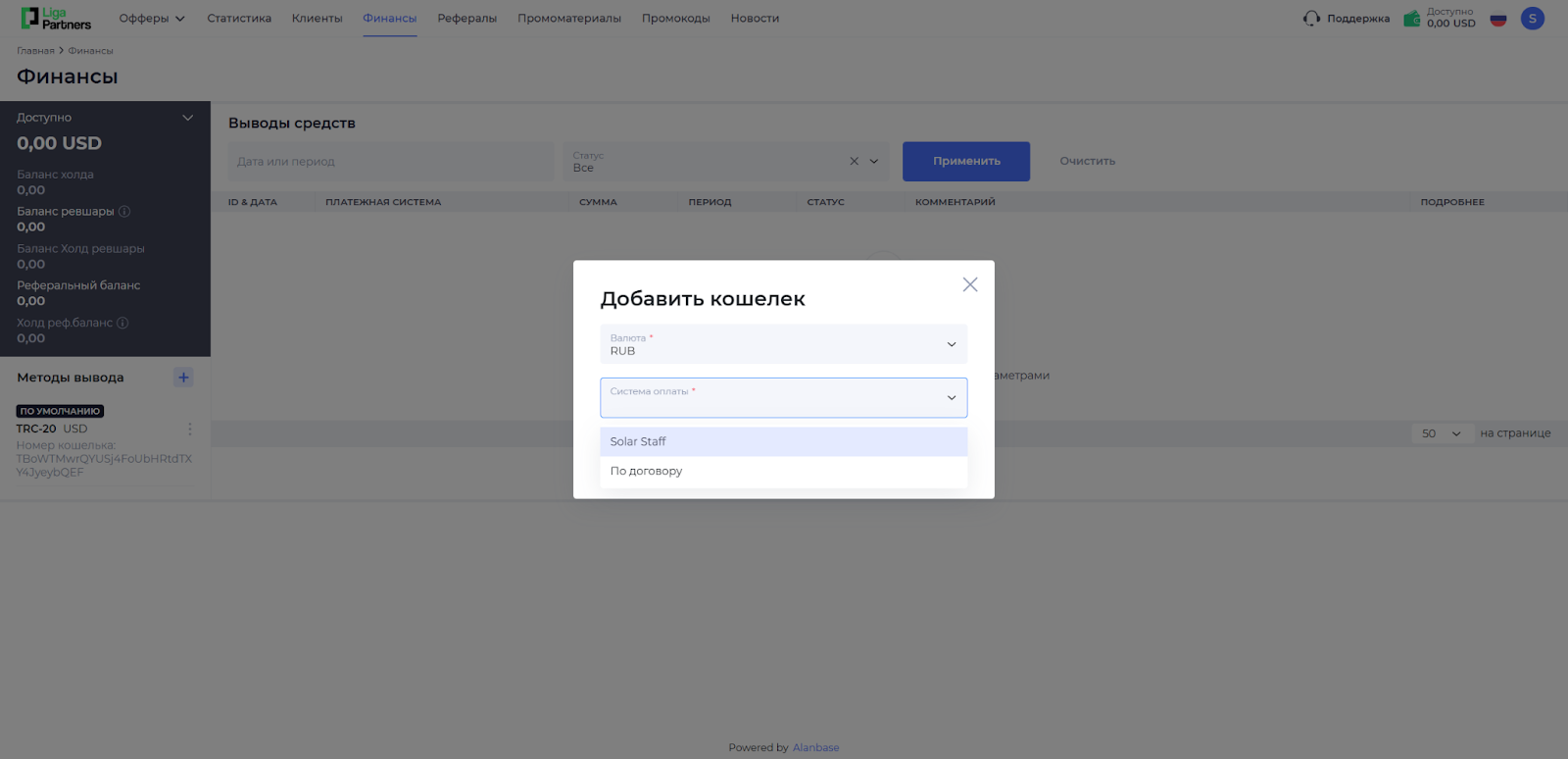
Task: Click the СТАТУС column header
Action: pyautogui.click(x=825, y=202)
